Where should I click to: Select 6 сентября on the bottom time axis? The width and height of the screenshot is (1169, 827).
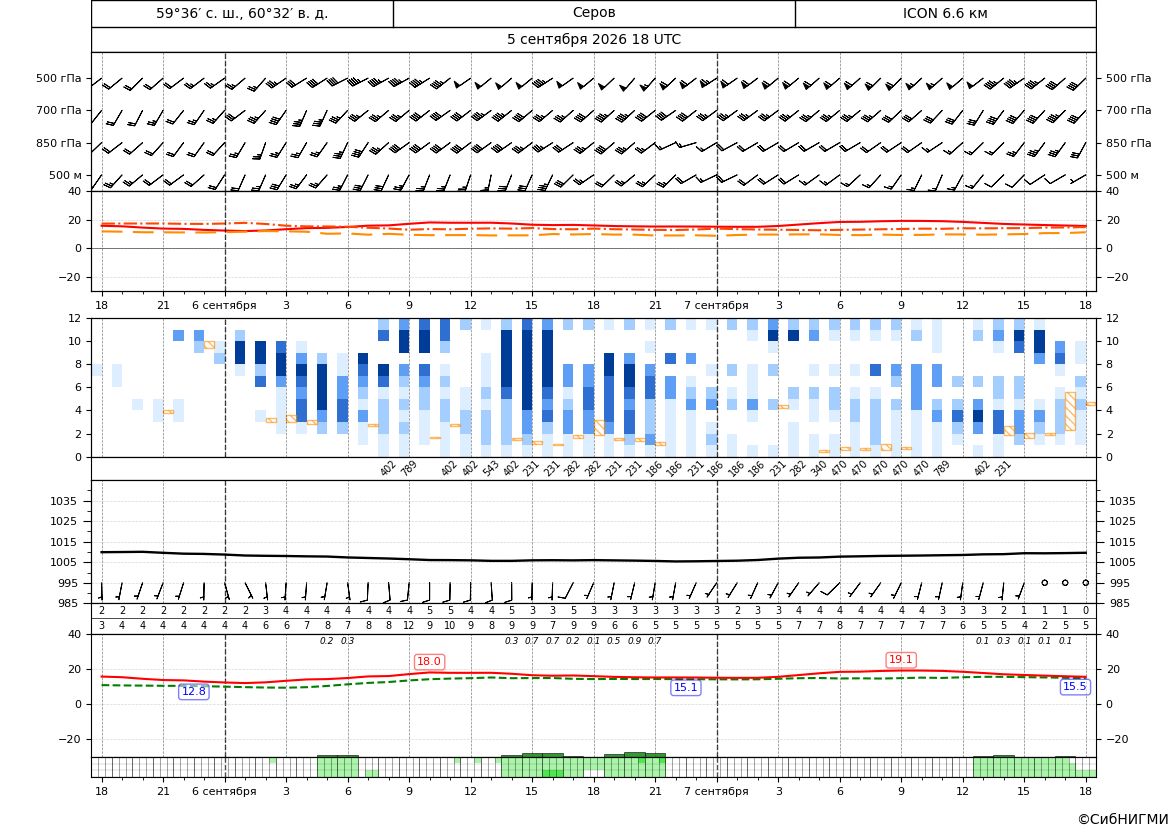point(224,791)
